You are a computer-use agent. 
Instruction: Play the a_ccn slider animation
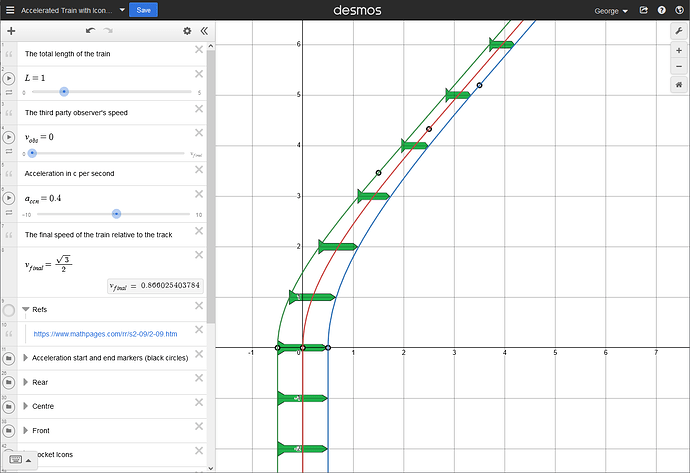tap(8, 198)
